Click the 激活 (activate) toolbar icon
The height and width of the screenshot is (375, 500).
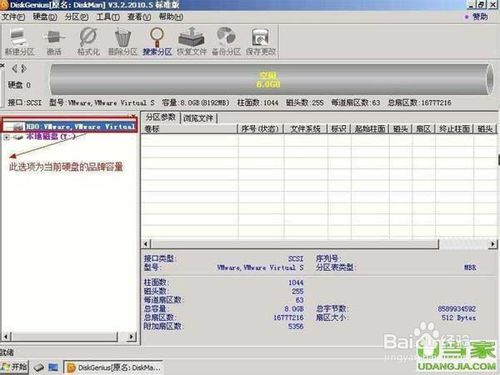point(54,42)
